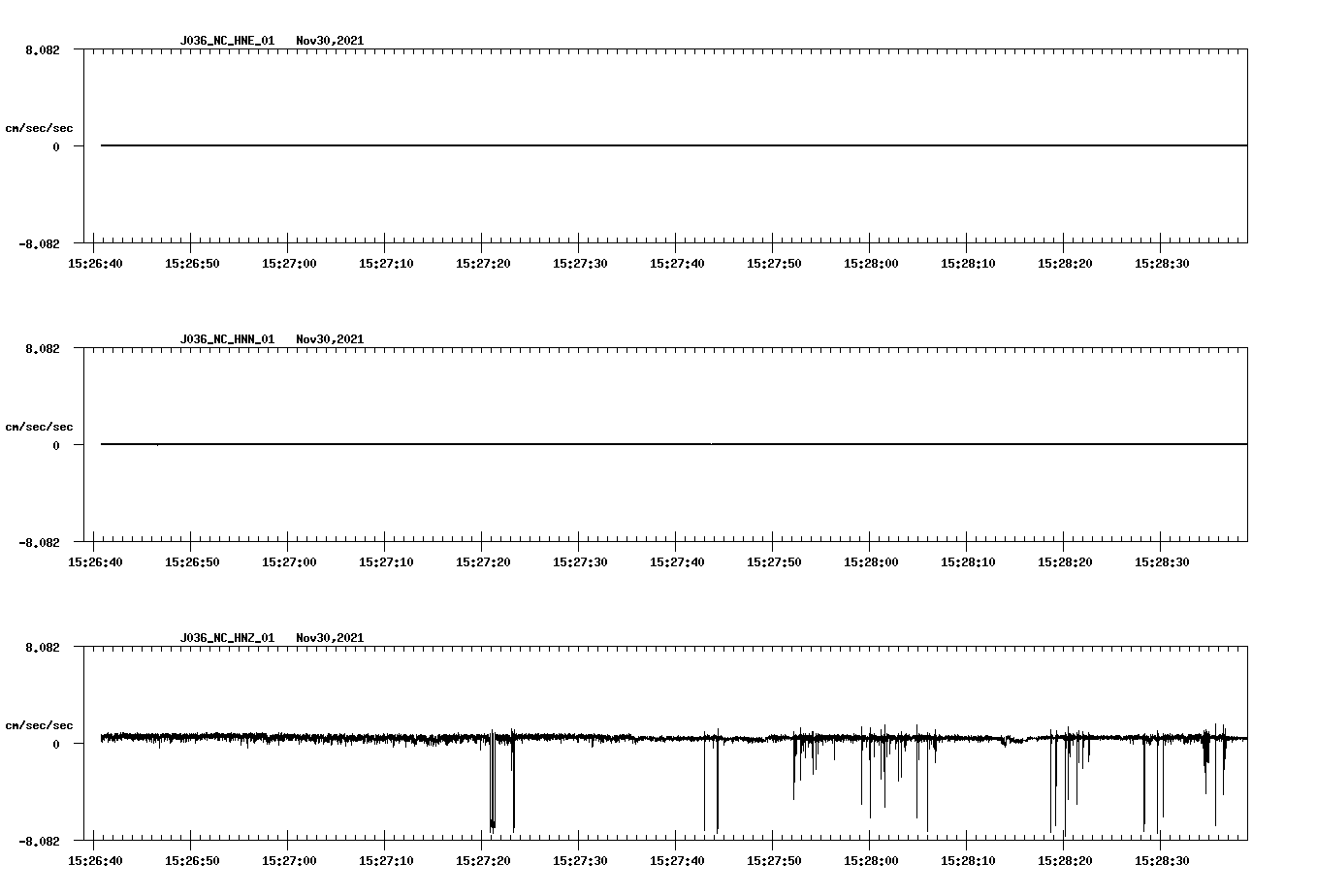The width and height of the screenshot is (1317, 896).
Task: Click time label 15:27:10 under the HNN plot
Action: point(386,562)
